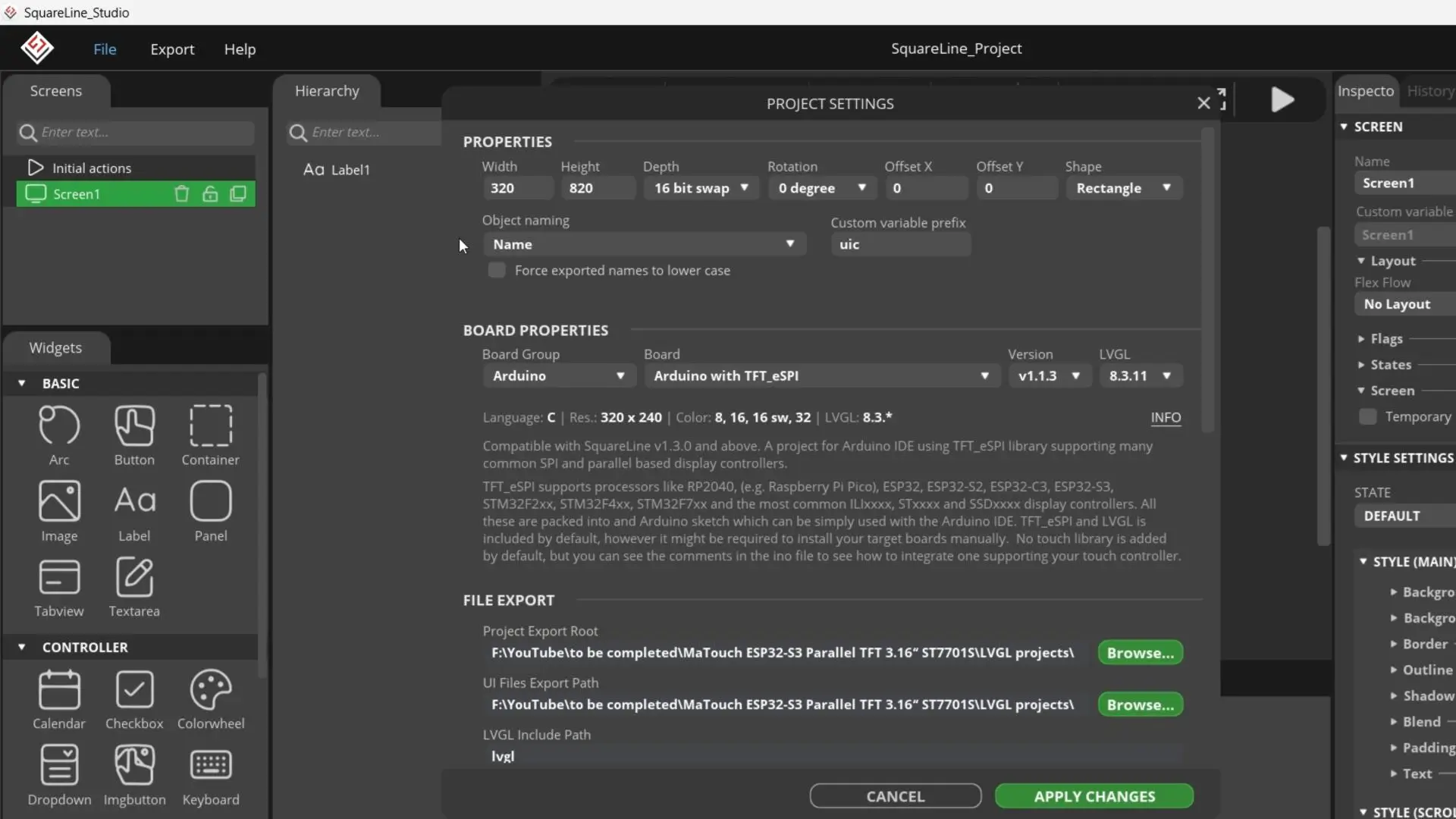
Task: Browse for Project Export Root
Action: point(1140,653)
